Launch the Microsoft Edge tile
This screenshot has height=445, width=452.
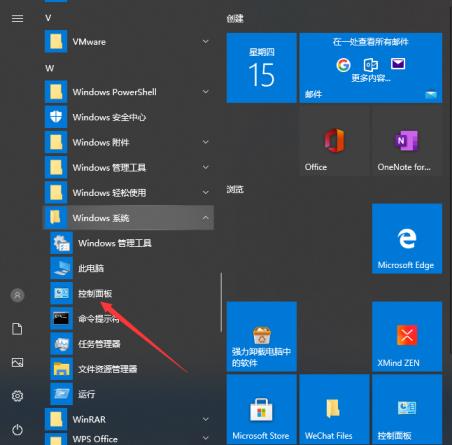point(407,238)
